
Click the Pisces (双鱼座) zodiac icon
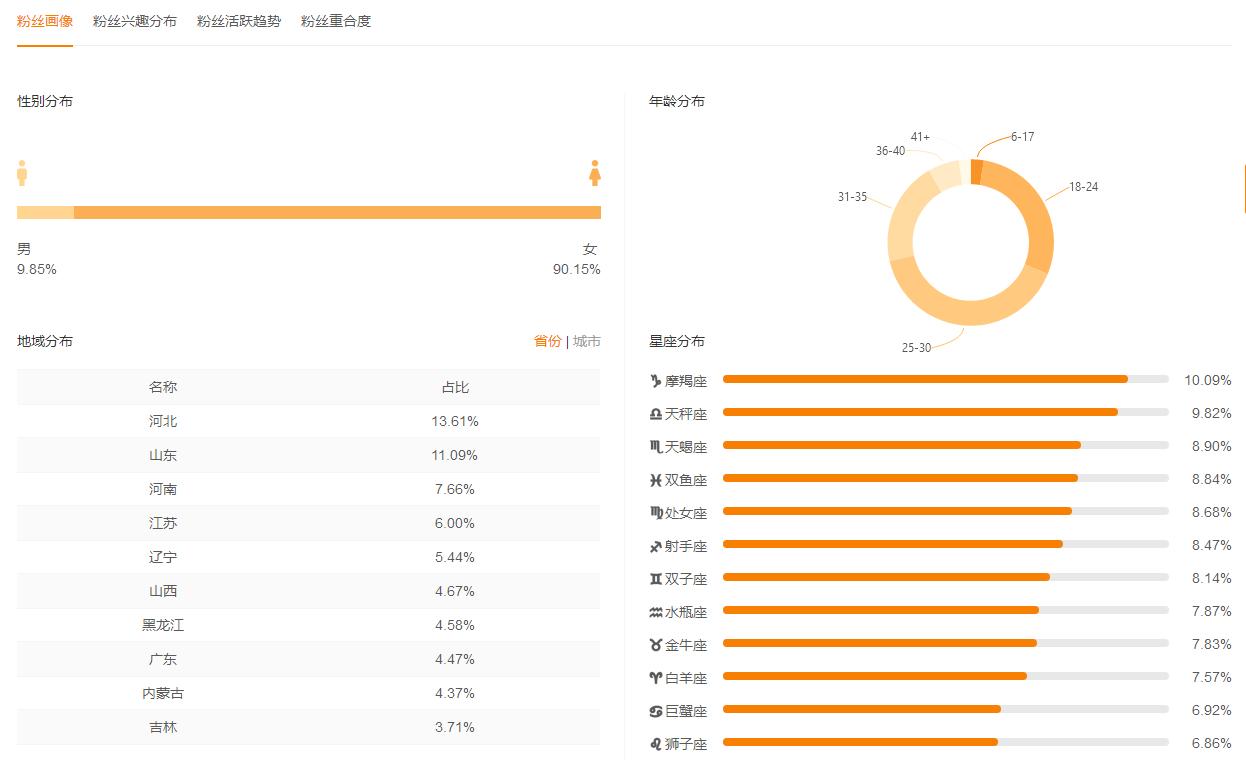[x=656, y=480]
